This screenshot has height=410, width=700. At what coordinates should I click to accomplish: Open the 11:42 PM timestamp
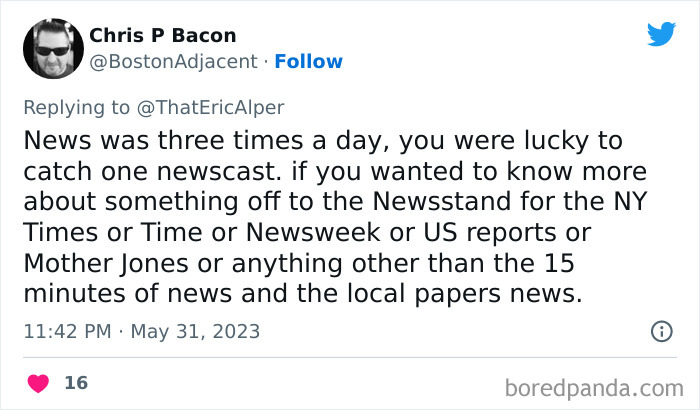[65, 331]
